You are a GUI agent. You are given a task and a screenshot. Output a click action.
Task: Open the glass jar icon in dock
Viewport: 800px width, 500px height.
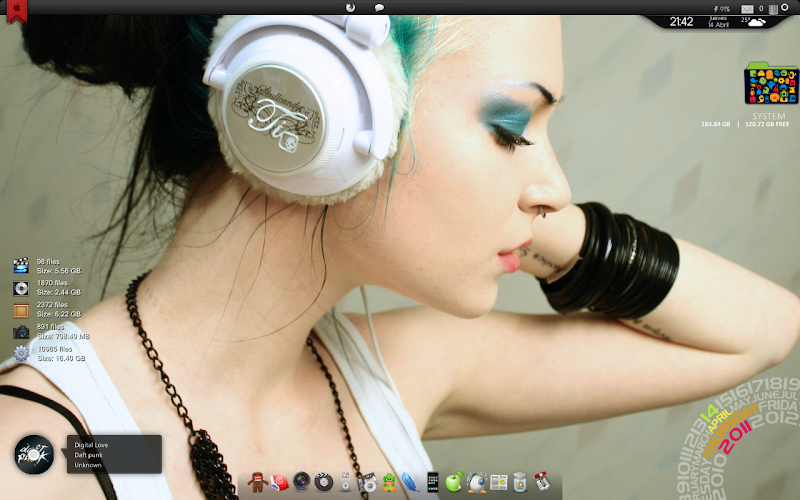[x=519, y=483]
